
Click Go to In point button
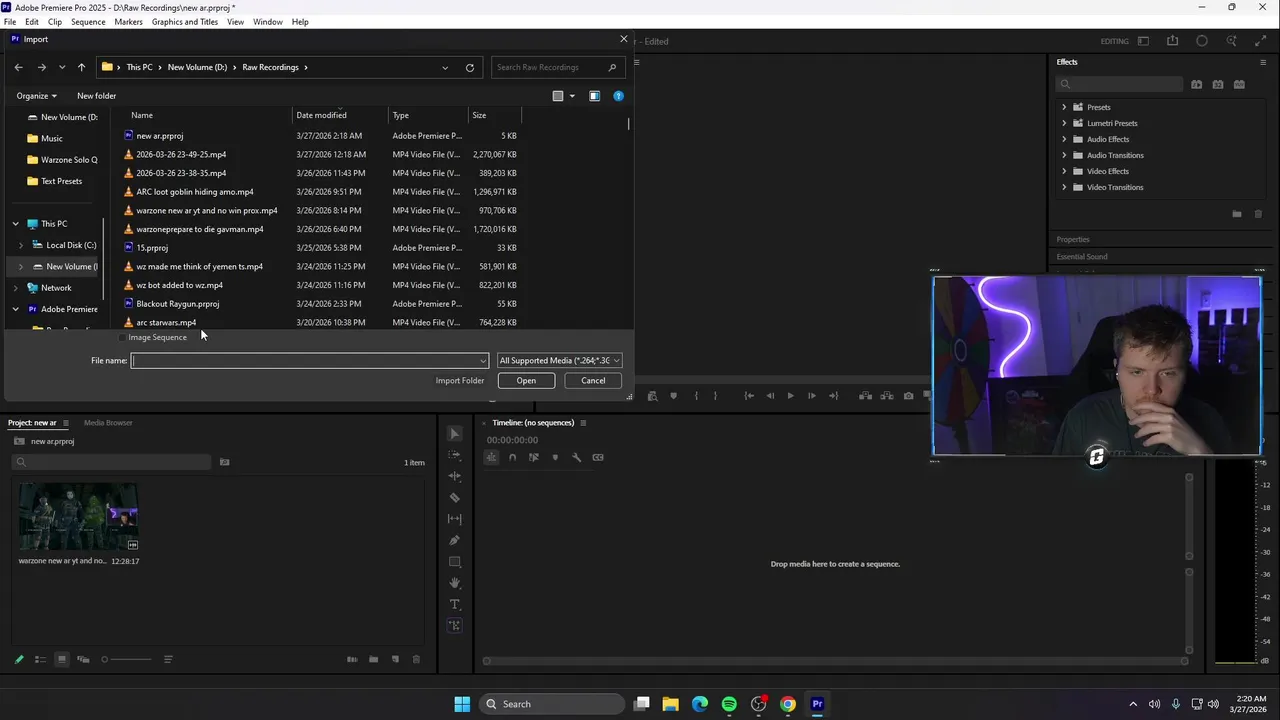pyautogui.click(x=749, y=396)
